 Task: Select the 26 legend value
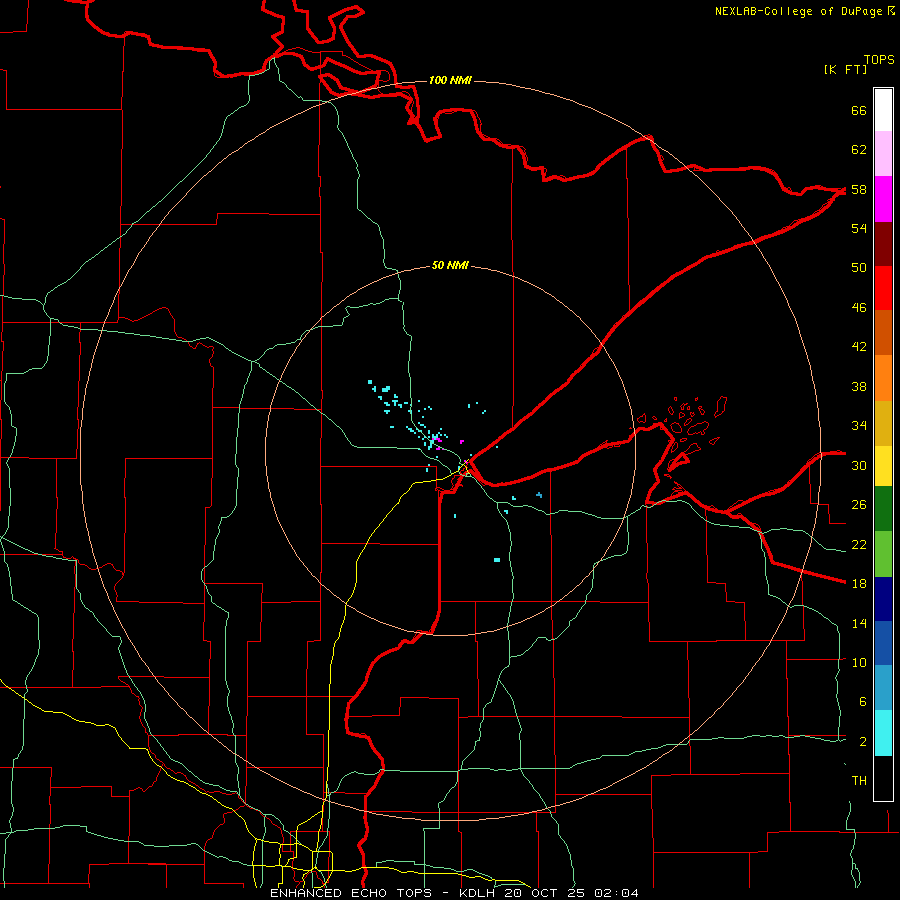[859, 505]
